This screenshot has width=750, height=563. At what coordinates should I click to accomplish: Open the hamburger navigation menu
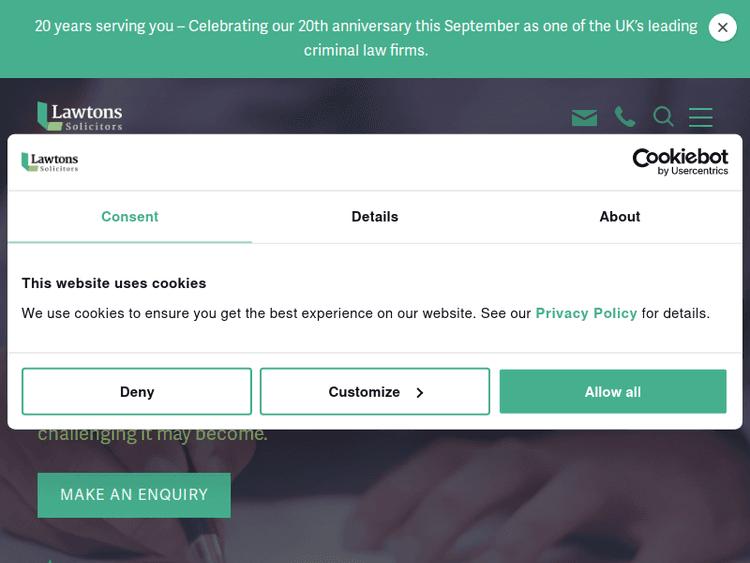701,117
